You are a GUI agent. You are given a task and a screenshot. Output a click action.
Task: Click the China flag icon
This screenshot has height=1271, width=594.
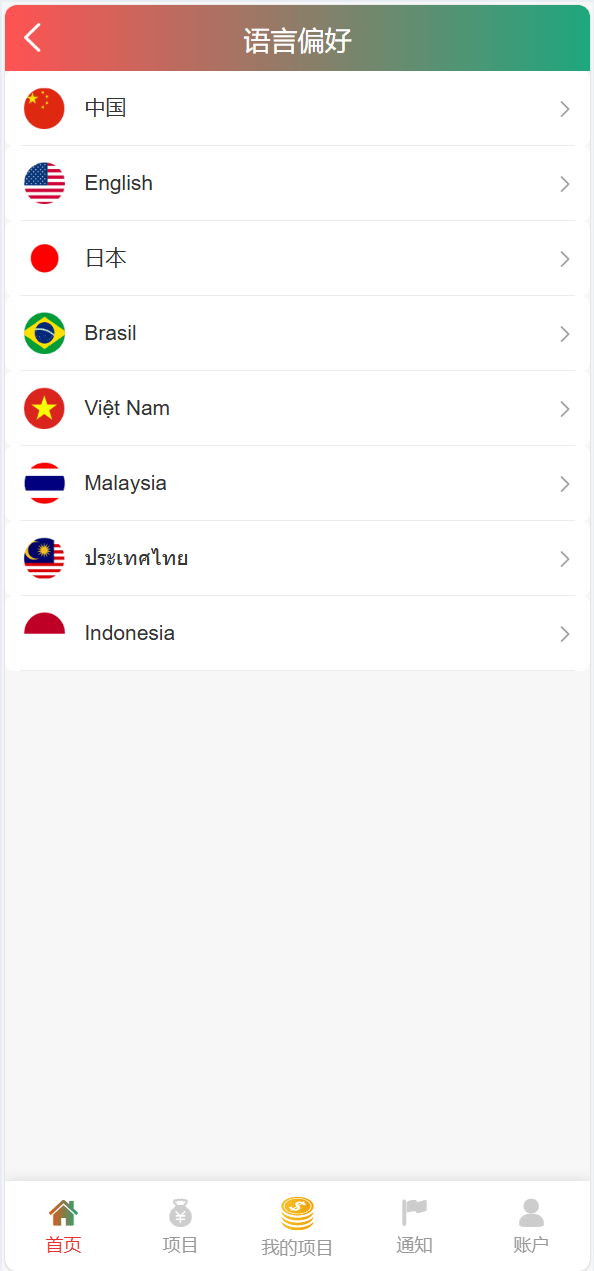(44, 108)
